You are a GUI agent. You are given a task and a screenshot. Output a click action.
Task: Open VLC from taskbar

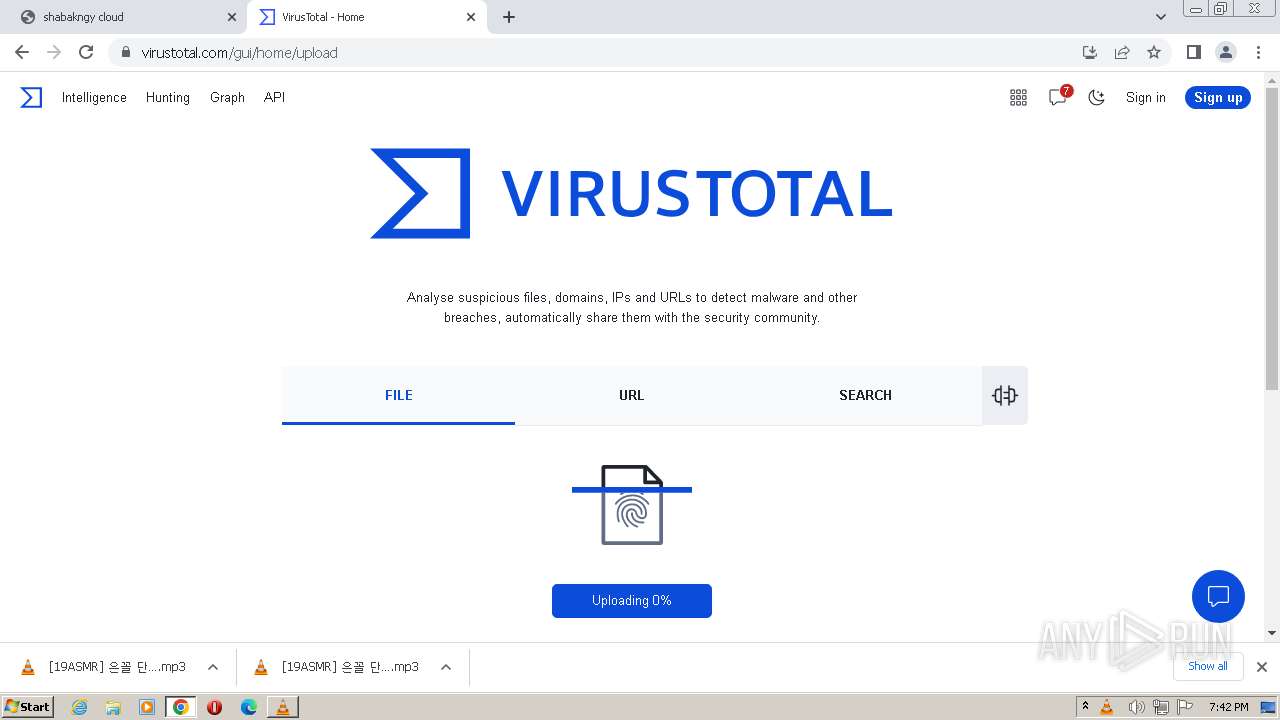pos(283,707)
